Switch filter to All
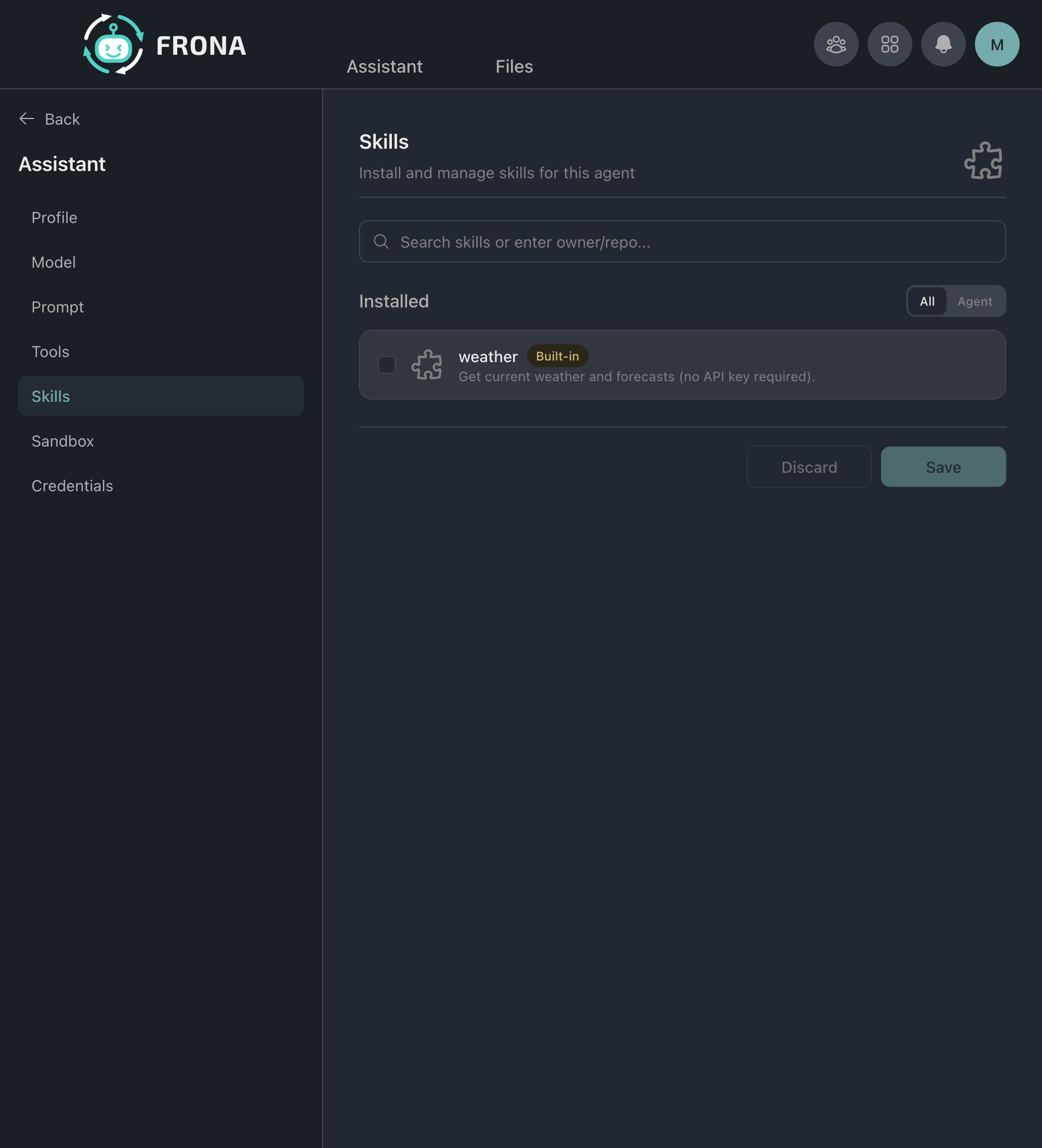 click(926, 301)
